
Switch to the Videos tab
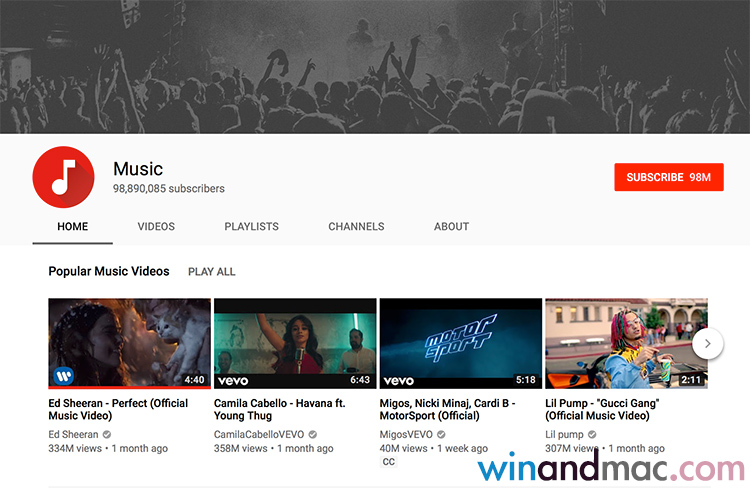156,227
